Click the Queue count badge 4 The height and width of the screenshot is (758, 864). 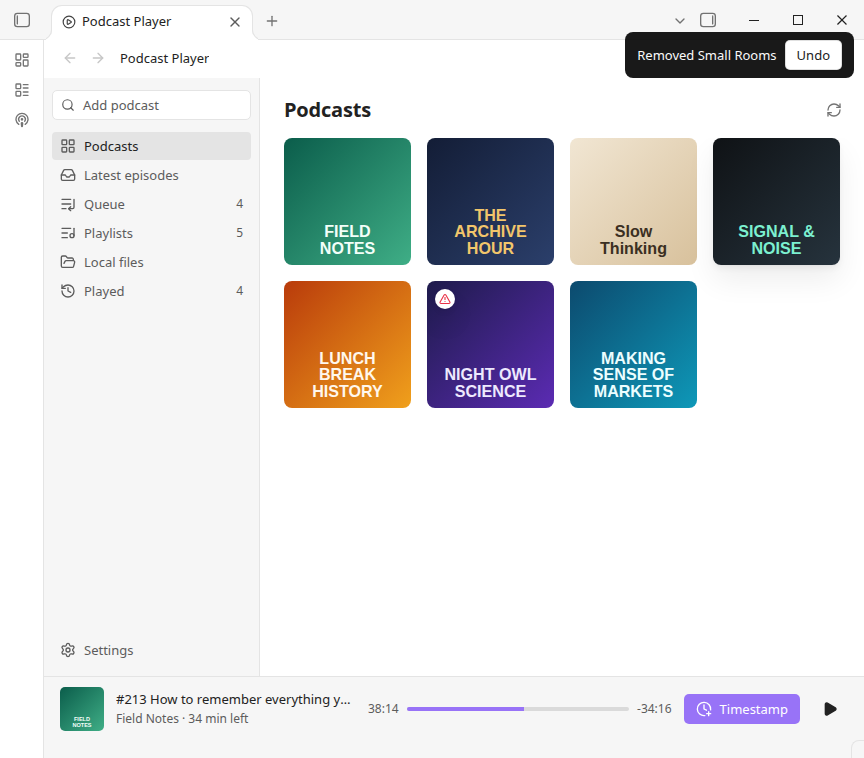[240, 204]
